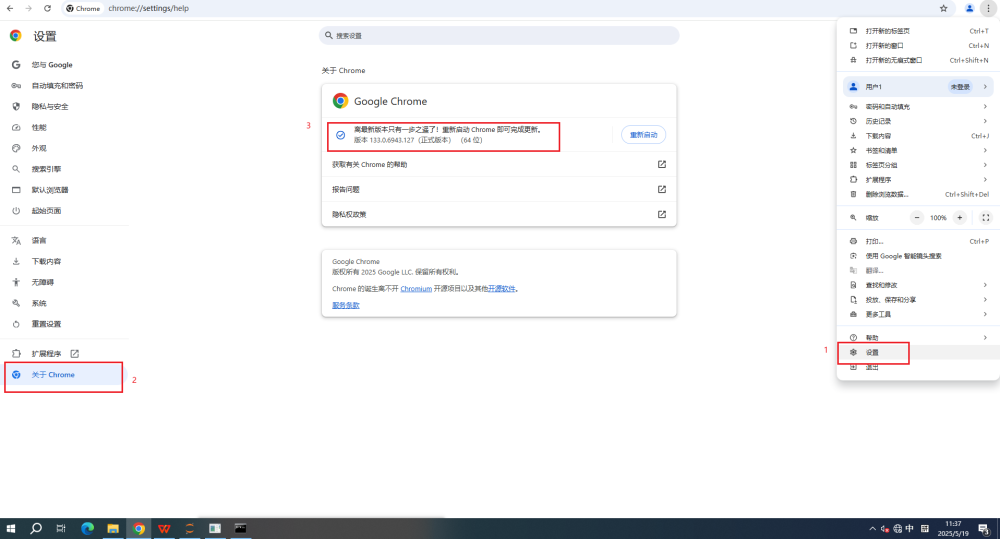Screen dimensions: 1000x539
Task: Increase zoom with the plus button
Action: (959, 218)
